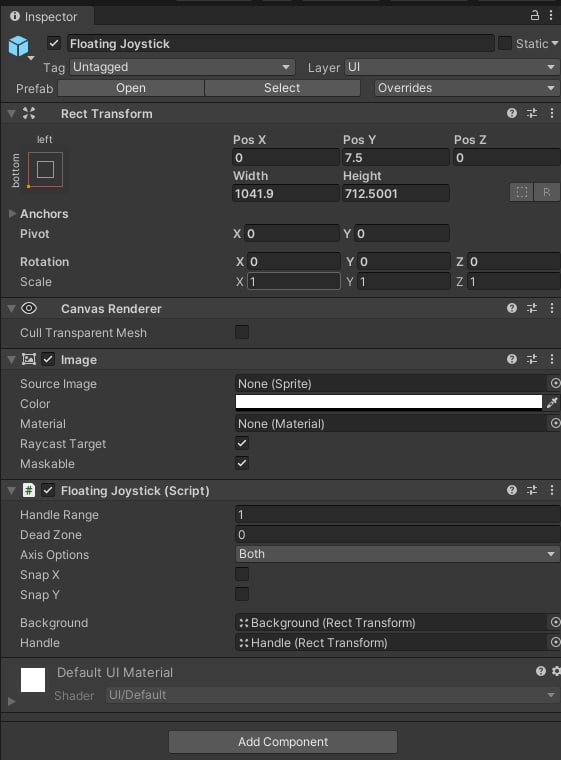The width and height of the screenshot is (561, 760).
Task: Click the GameObject cube icon
Action: (18, 46)
